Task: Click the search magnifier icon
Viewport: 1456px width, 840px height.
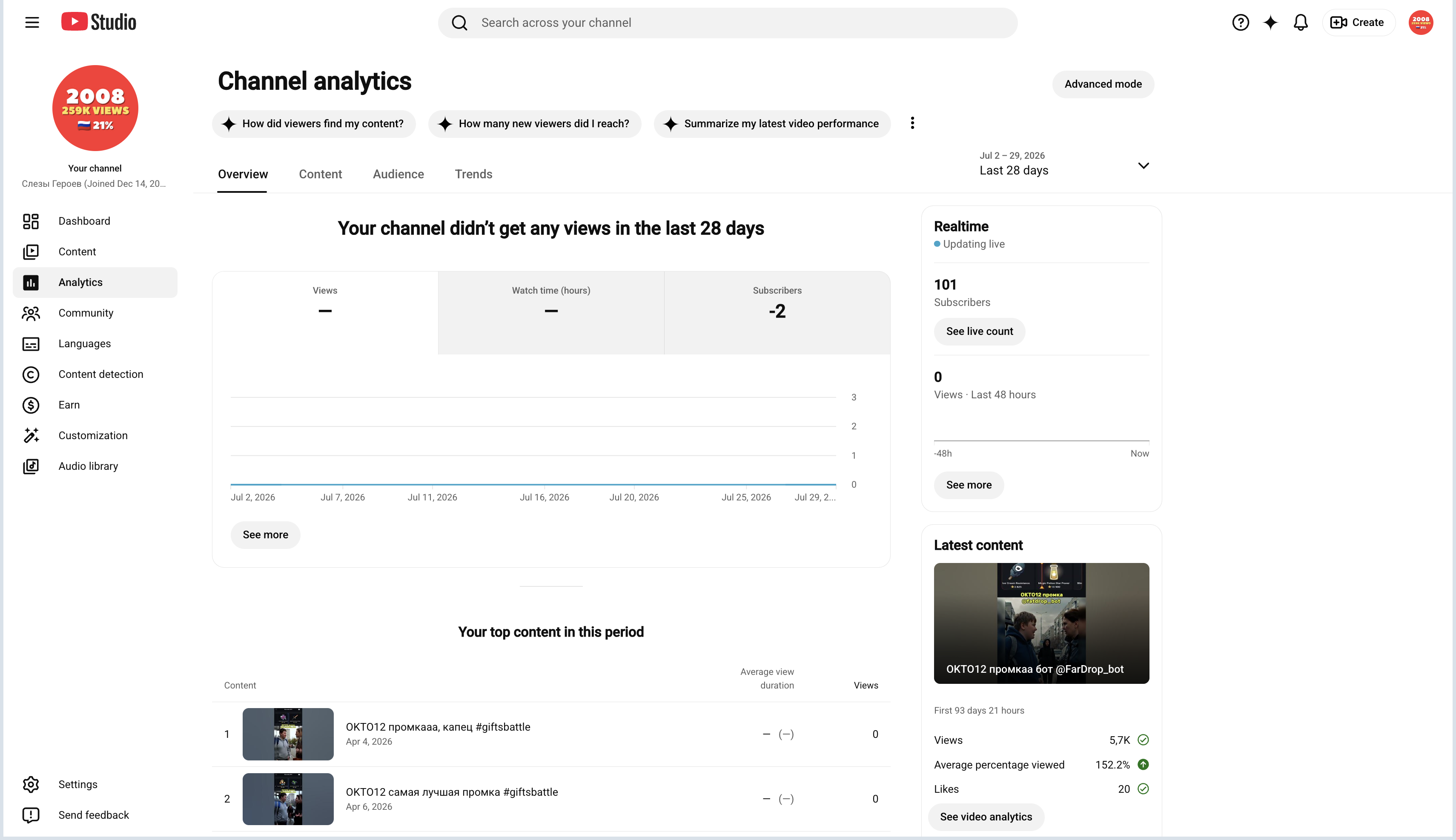Action: pos(459,23)
